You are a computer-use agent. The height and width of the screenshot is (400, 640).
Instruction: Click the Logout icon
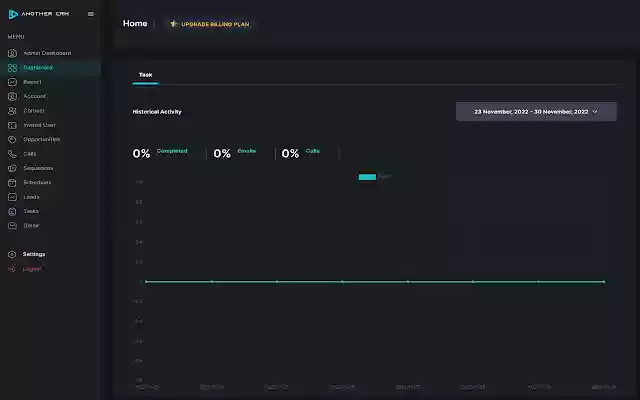pos(12,269)
